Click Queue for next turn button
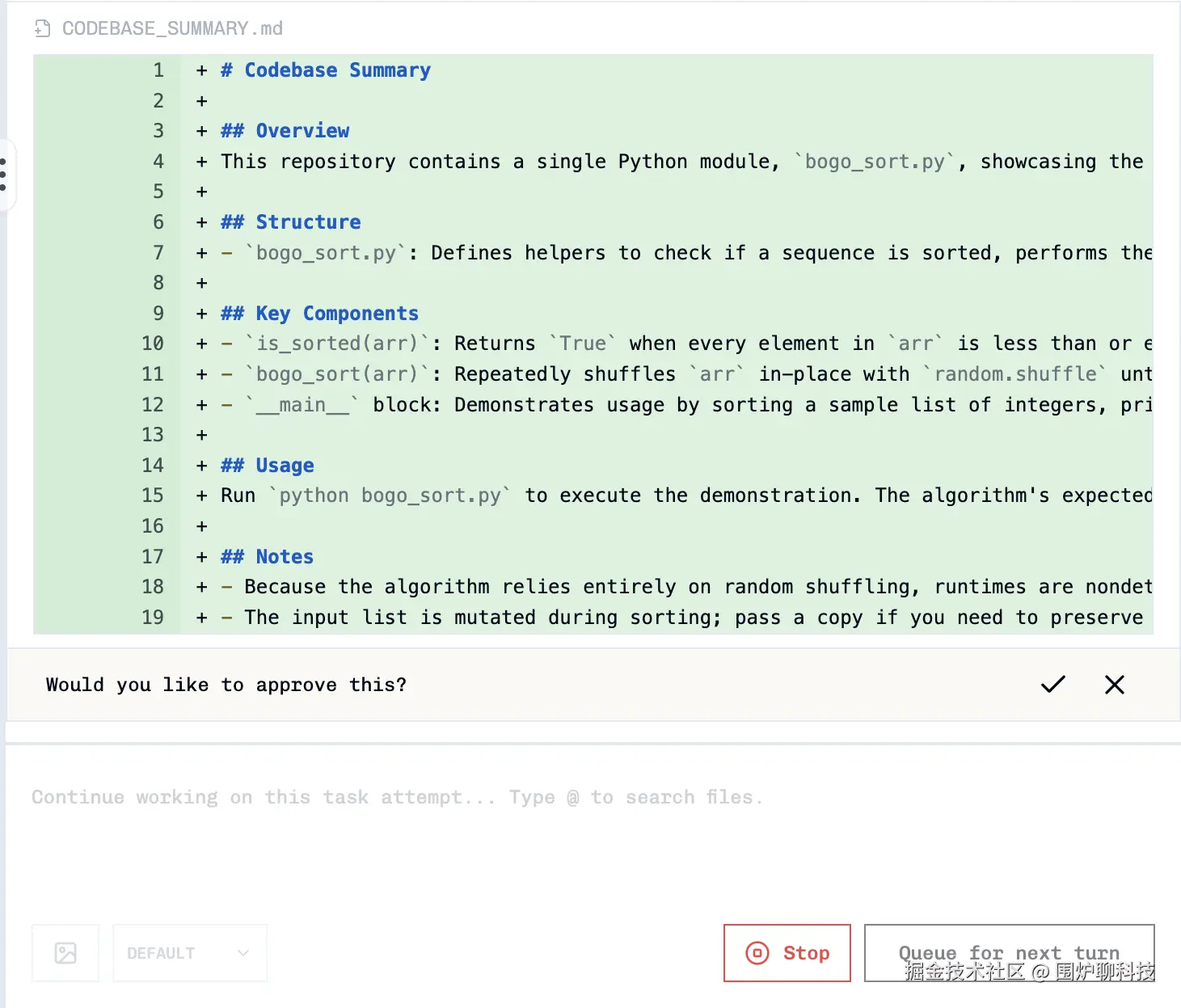 [1009, 953]
